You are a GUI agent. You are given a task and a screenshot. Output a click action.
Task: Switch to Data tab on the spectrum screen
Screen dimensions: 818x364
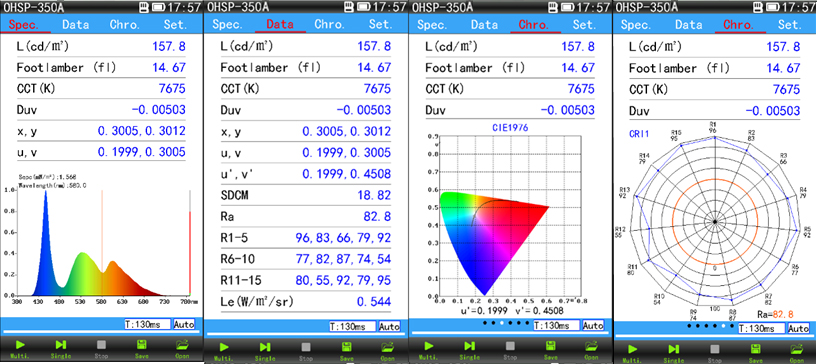coord(75,25)
